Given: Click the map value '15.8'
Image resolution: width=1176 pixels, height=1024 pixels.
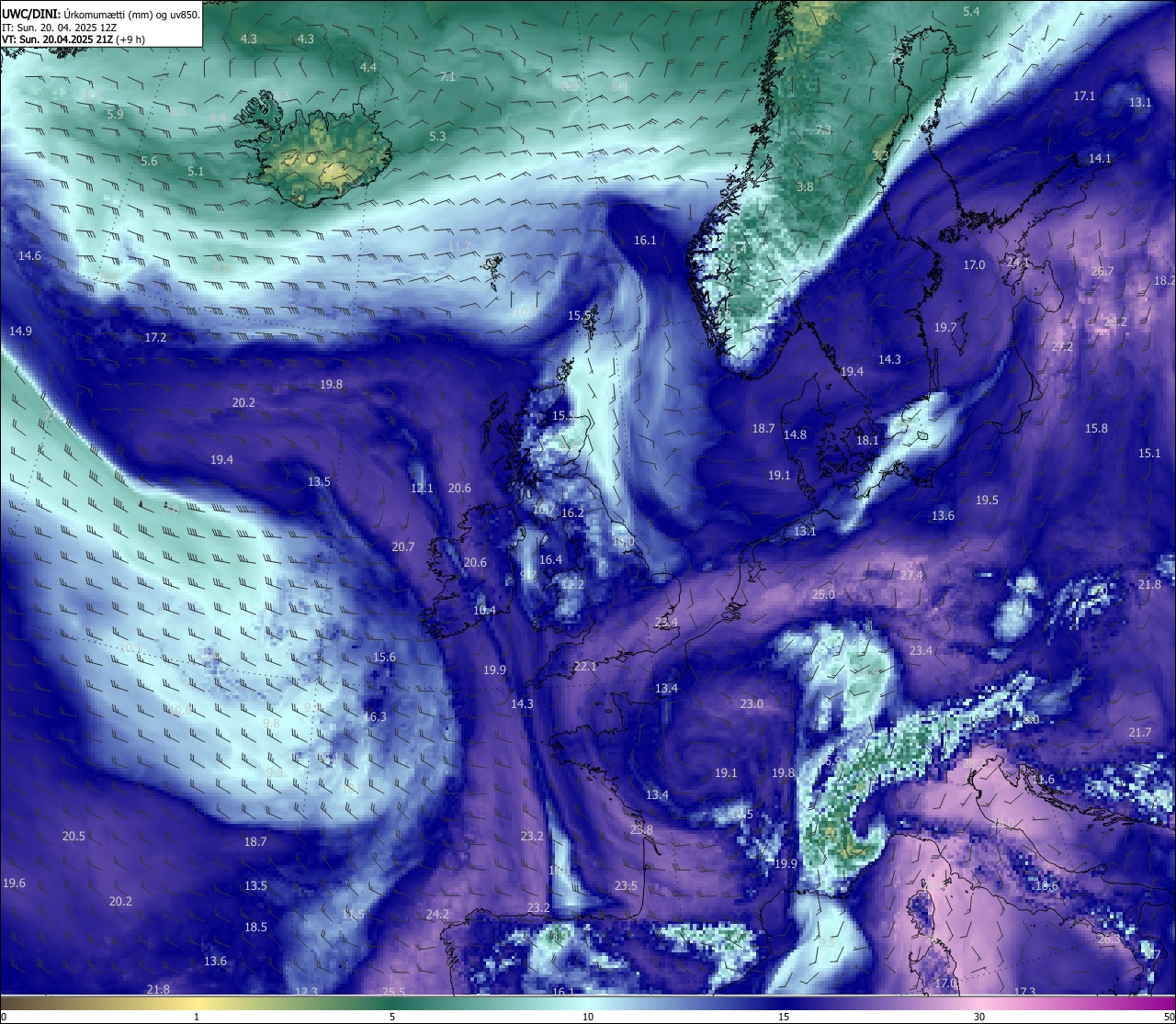Looking at the screenshot, I should (1096, 429).
